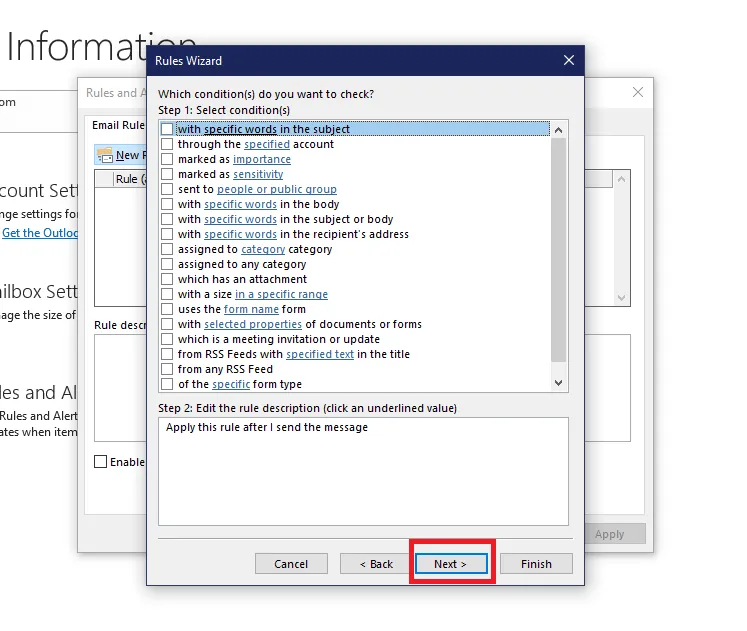Click the Next button

(x=451, y=564)
